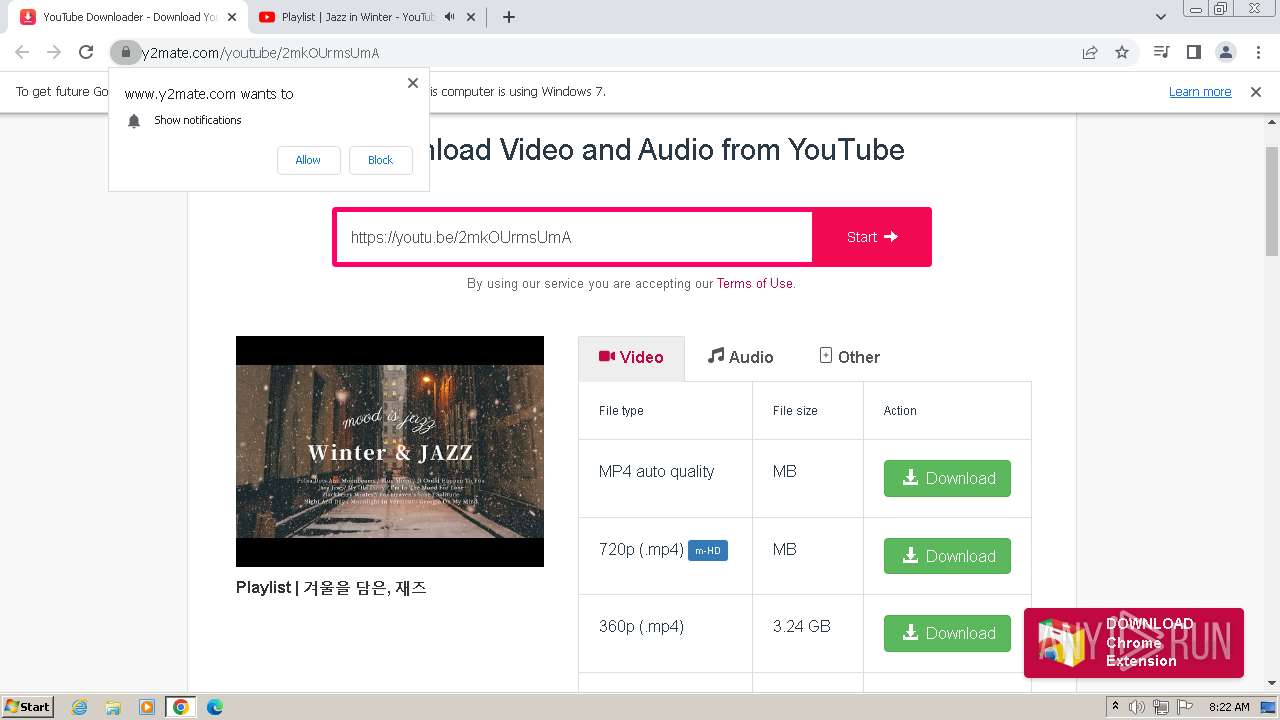Mute the Jazz in Winter tab audio icon
1280x720 pixels.
click(450, 17)
